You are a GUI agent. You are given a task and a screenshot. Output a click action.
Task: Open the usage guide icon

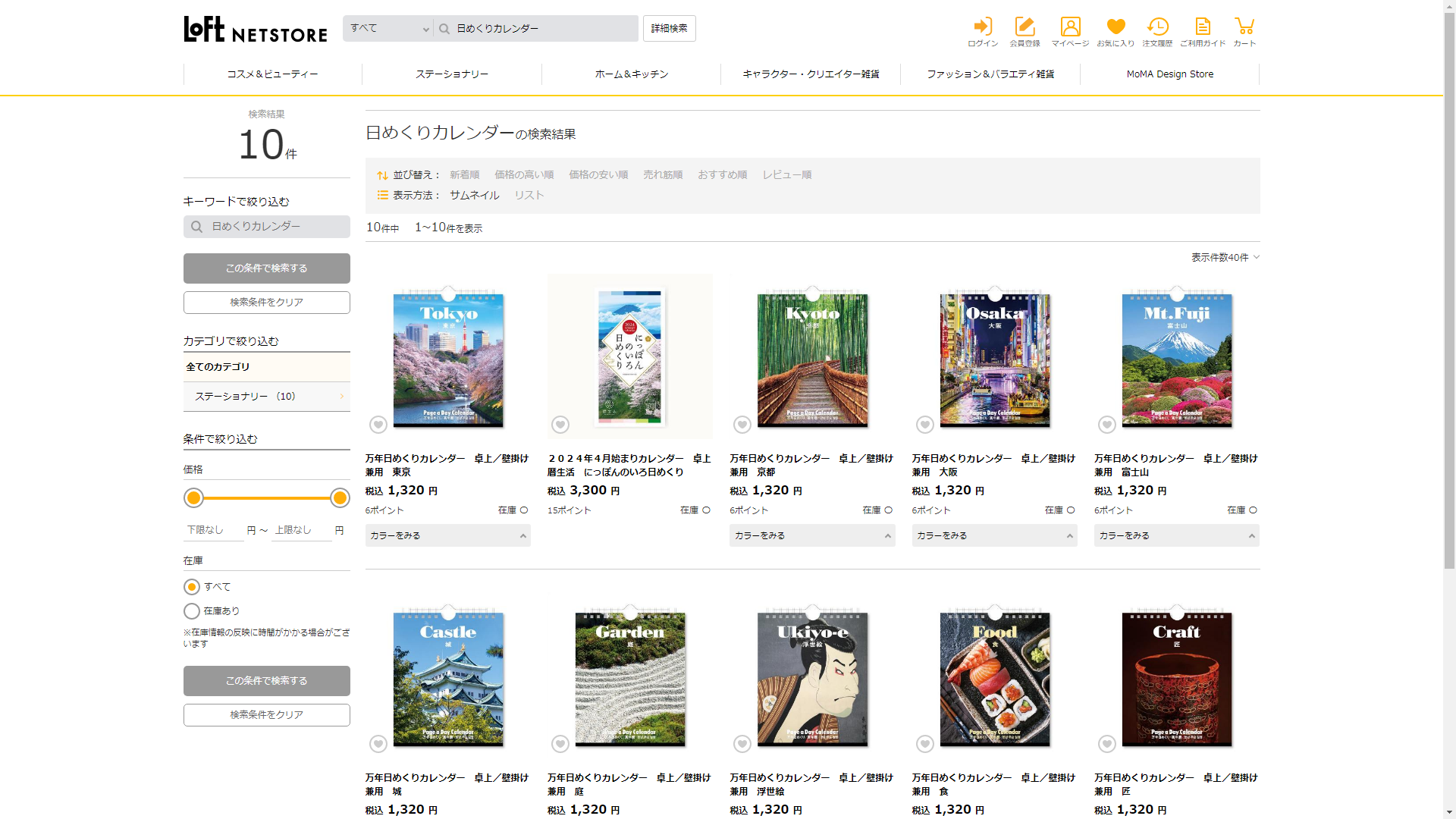point(1202,27)
